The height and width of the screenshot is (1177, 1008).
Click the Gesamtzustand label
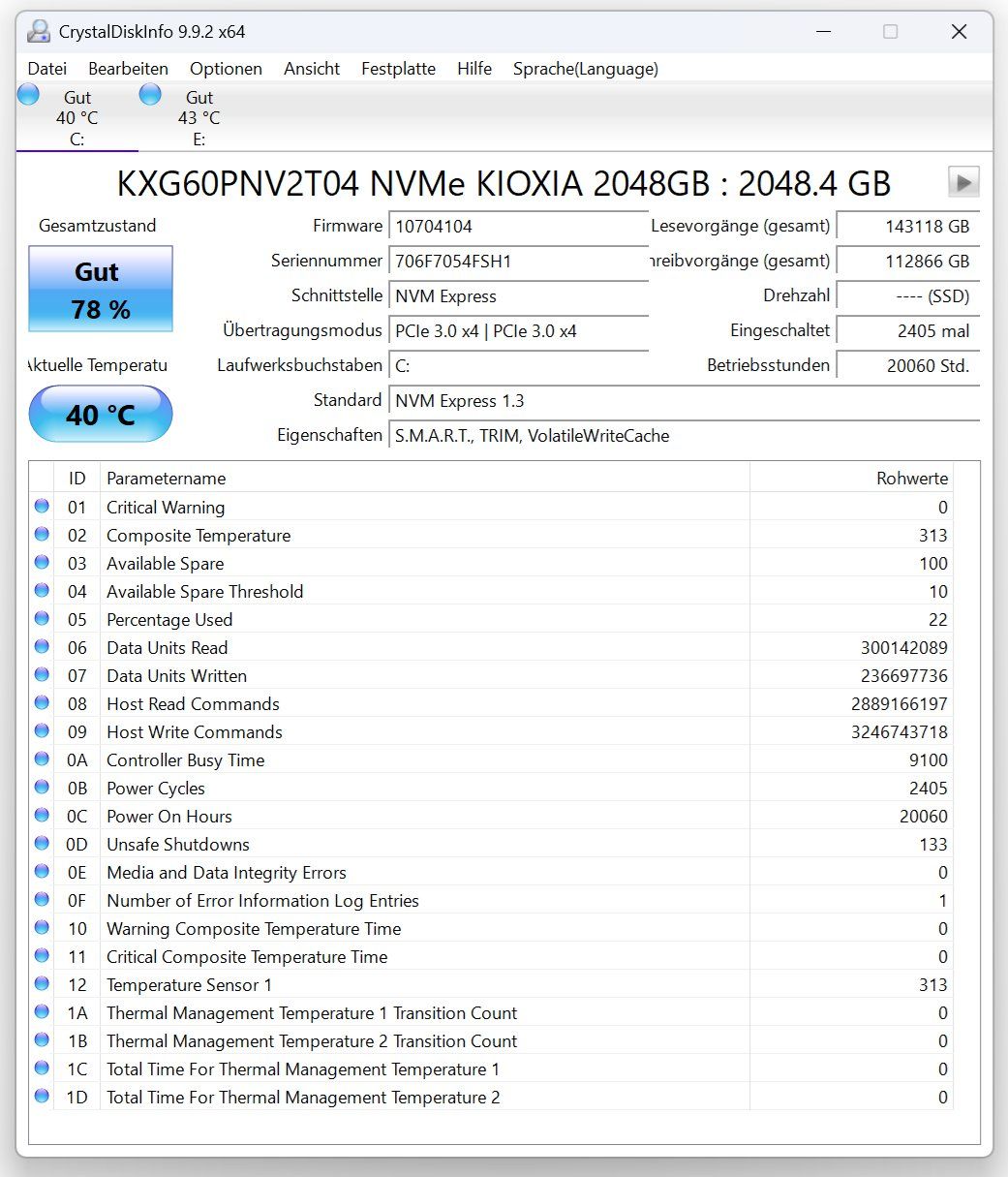[97, 226]
